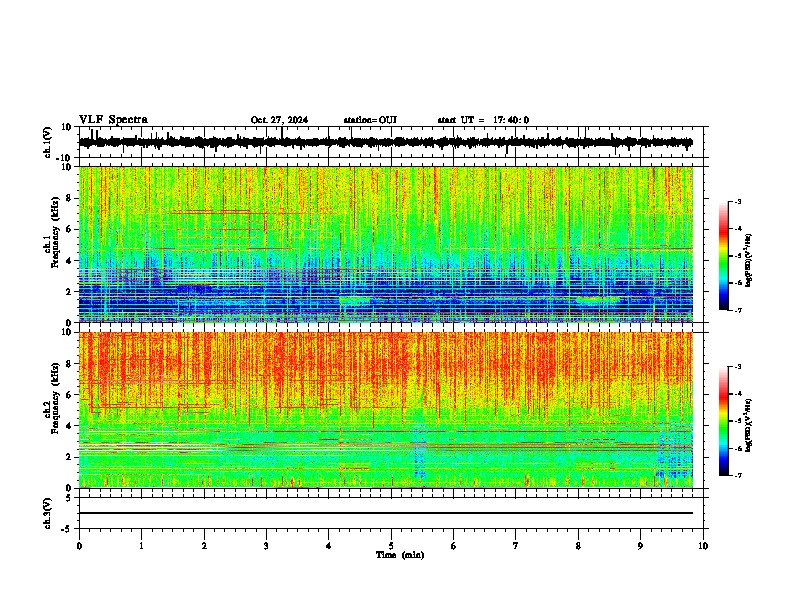Viewport: 792px width, 612px height.
Task: Click time axis tick label "5"
Action: 391,546
